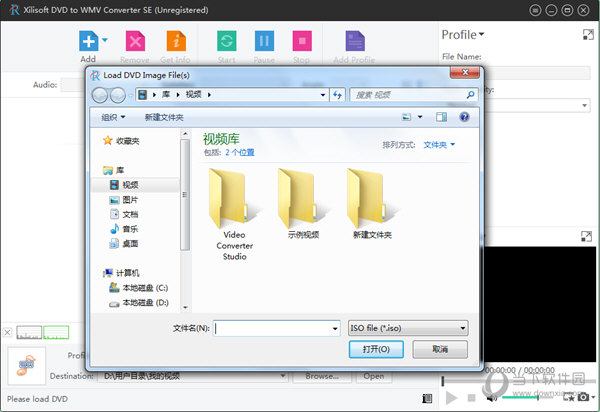Click the refresh icon beside the address bar
The height and width of the screenshot is (412, 600).
[x=338, y=95]
